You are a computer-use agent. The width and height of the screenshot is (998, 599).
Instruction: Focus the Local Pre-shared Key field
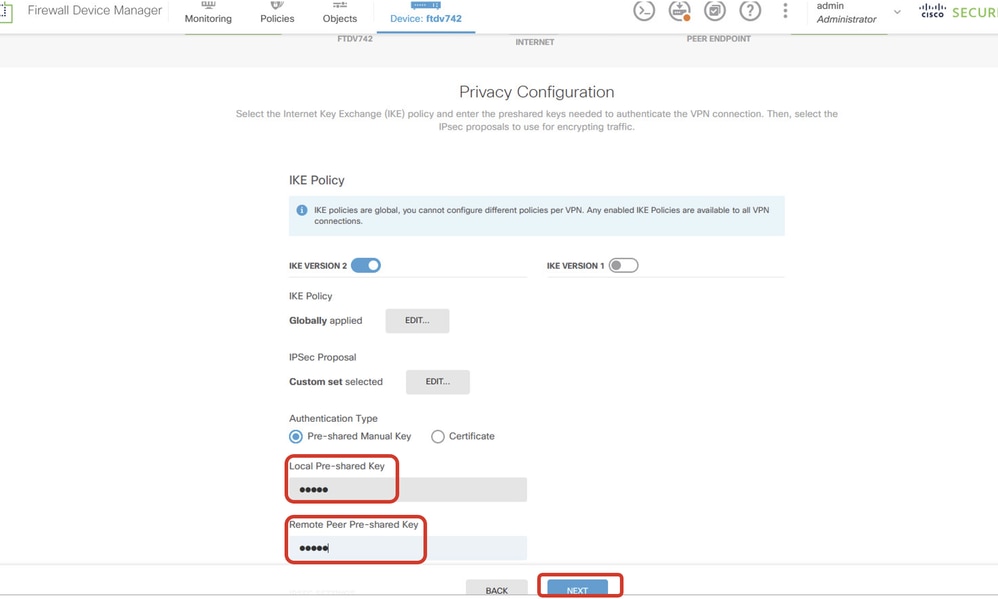(x=408, y=490)
